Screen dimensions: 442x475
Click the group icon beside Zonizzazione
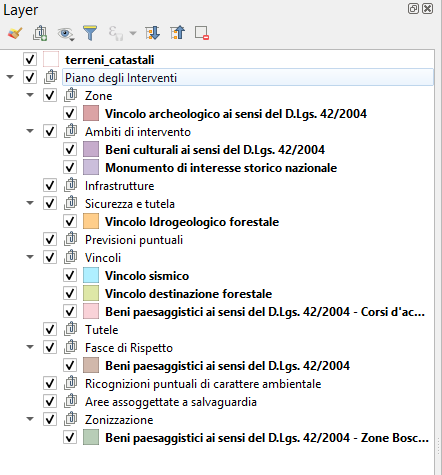[71, 419]
